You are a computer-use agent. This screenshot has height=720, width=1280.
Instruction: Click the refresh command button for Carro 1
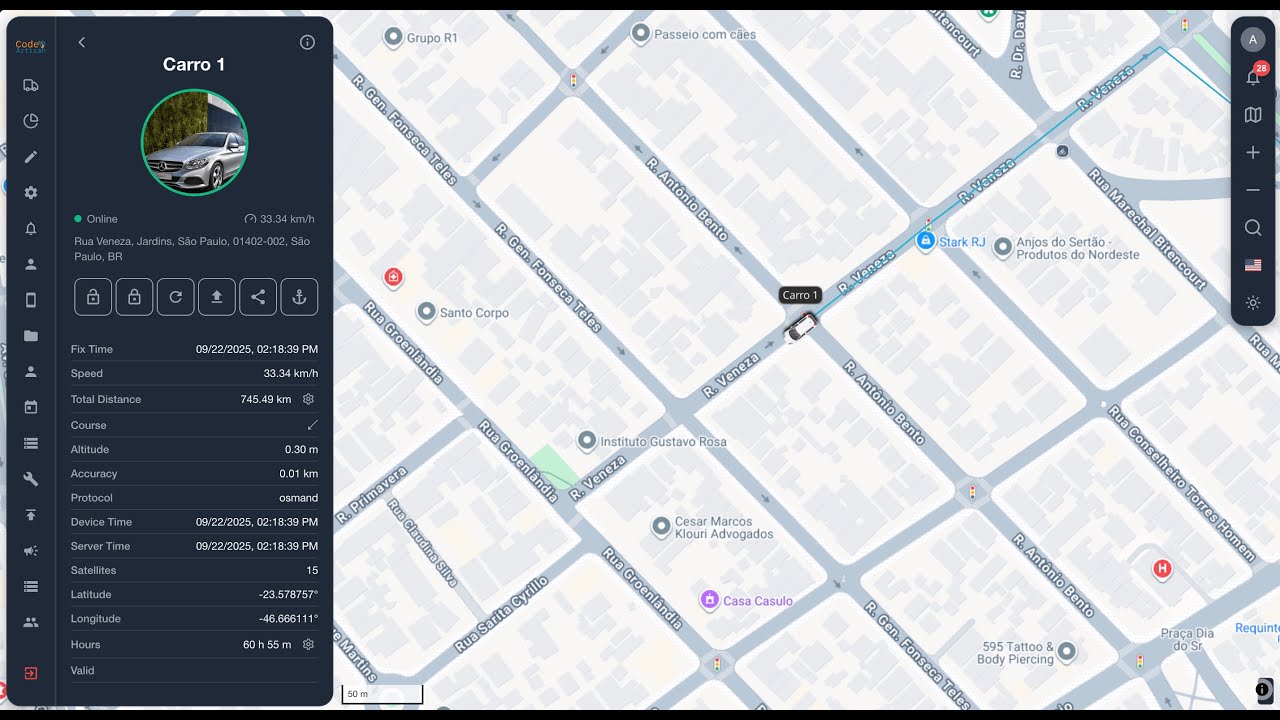[175, 297]
